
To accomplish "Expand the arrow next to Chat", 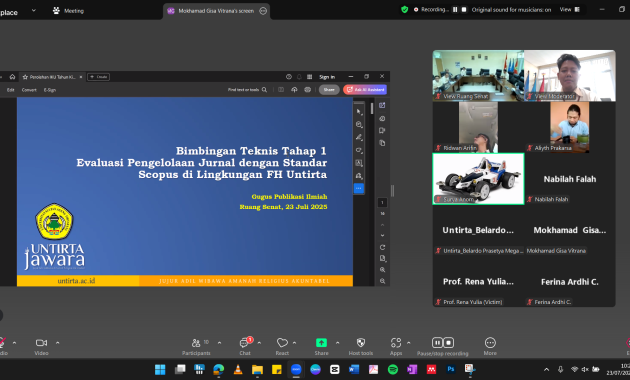I will click(259, 343).
